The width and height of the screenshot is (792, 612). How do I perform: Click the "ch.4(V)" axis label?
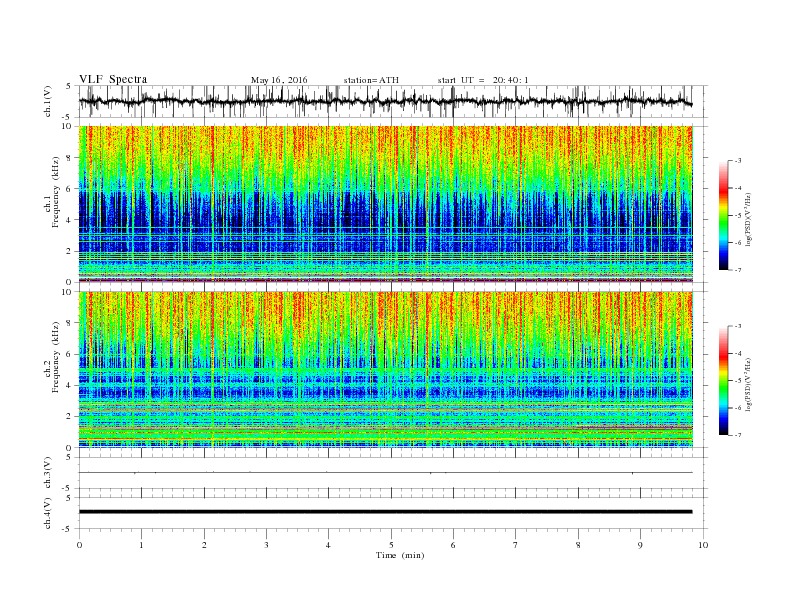(48, 513)
